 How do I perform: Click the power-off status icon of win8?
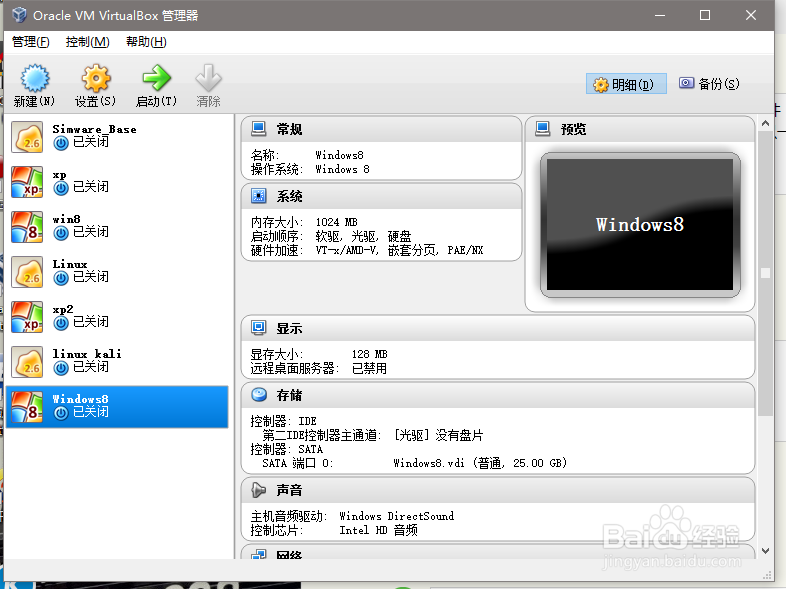point(61,234)
